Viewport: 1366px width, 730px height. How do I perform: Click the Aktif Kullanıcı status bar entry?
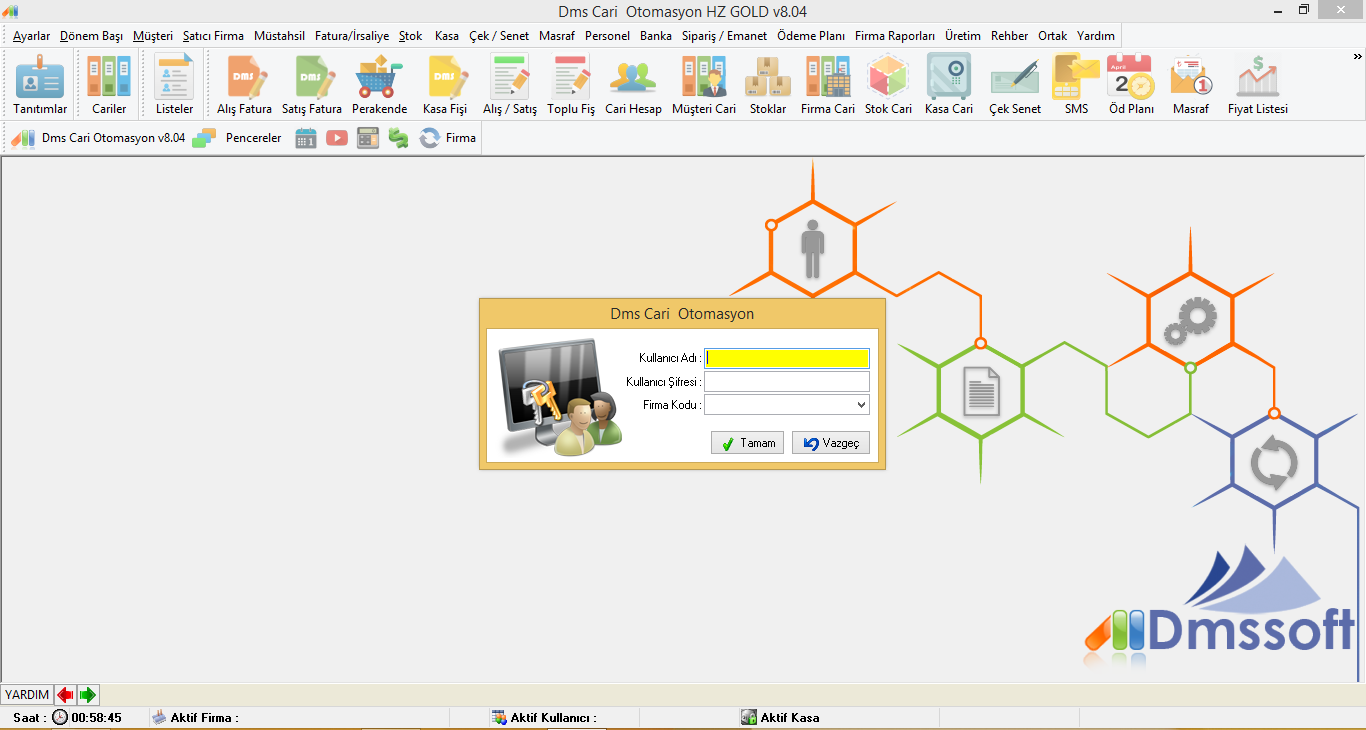coord(543,717)
